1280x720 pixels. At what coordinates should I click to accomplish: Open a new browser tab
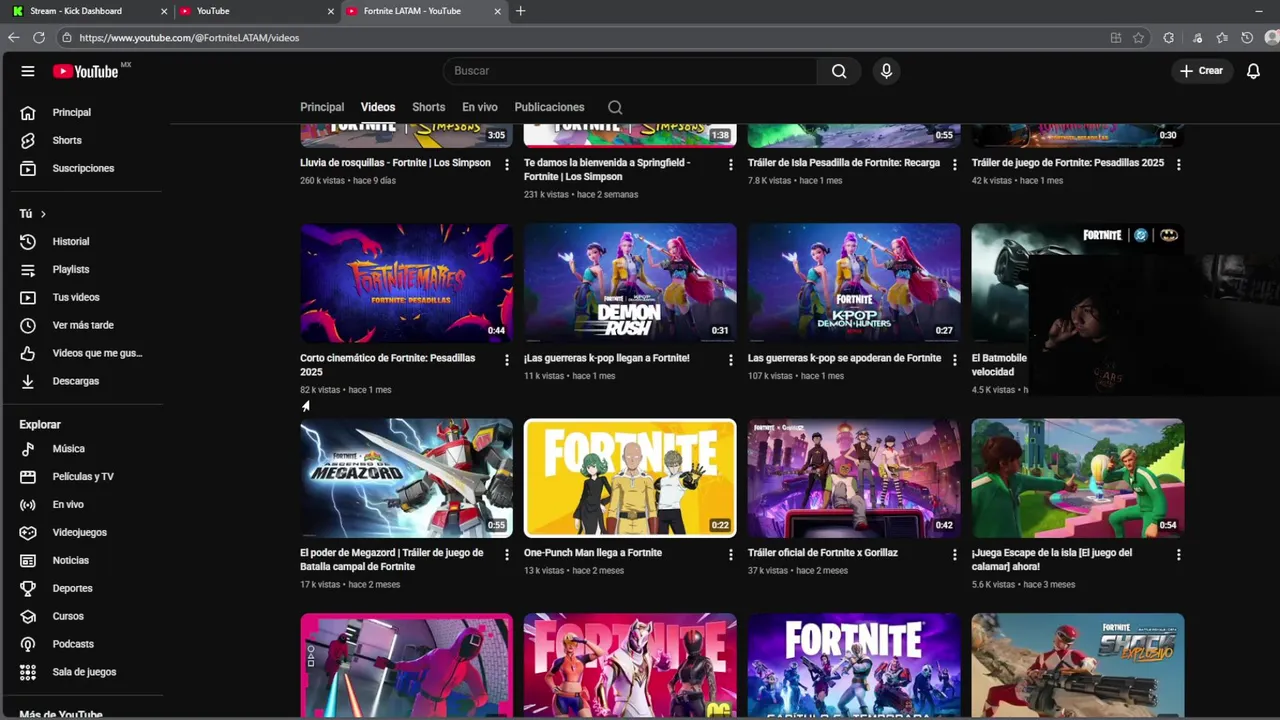[520, 11]
